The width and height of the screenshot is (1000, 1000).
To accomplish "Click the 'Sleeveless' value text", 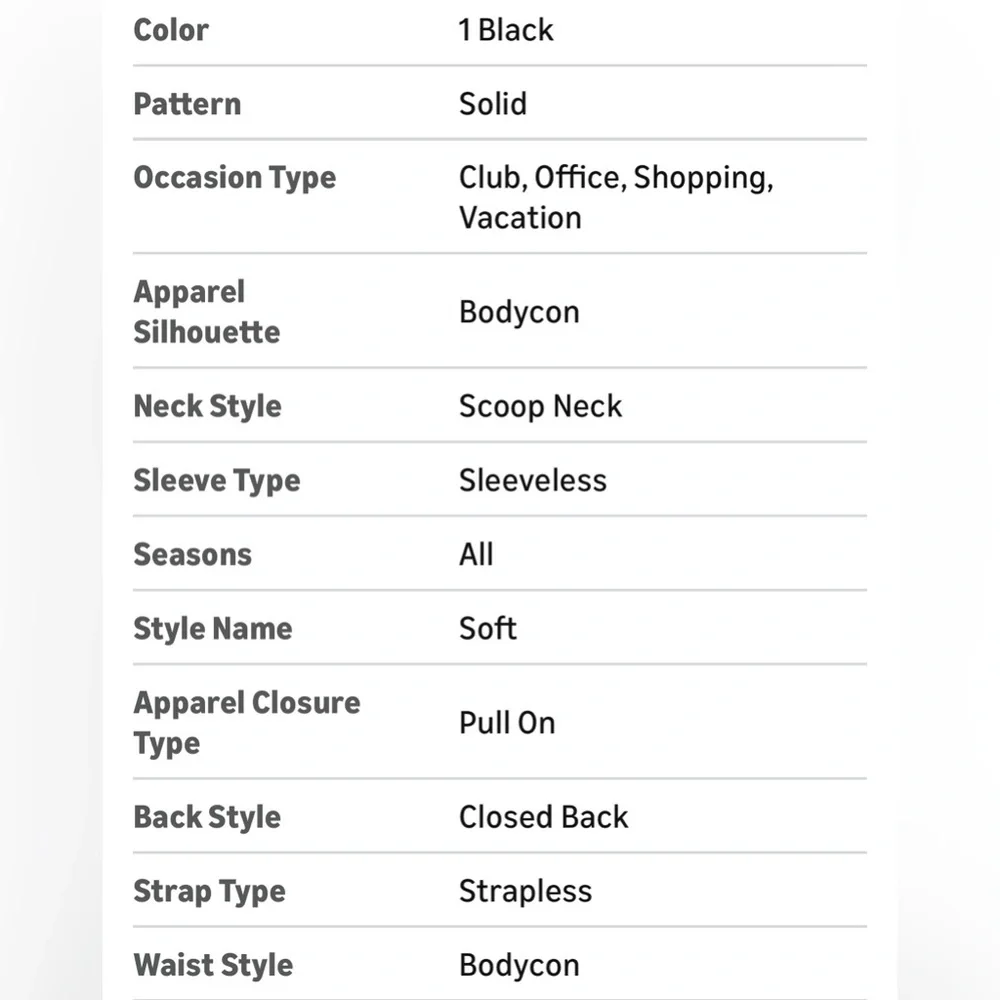I will pyautogui.click(x=533, y=480).
